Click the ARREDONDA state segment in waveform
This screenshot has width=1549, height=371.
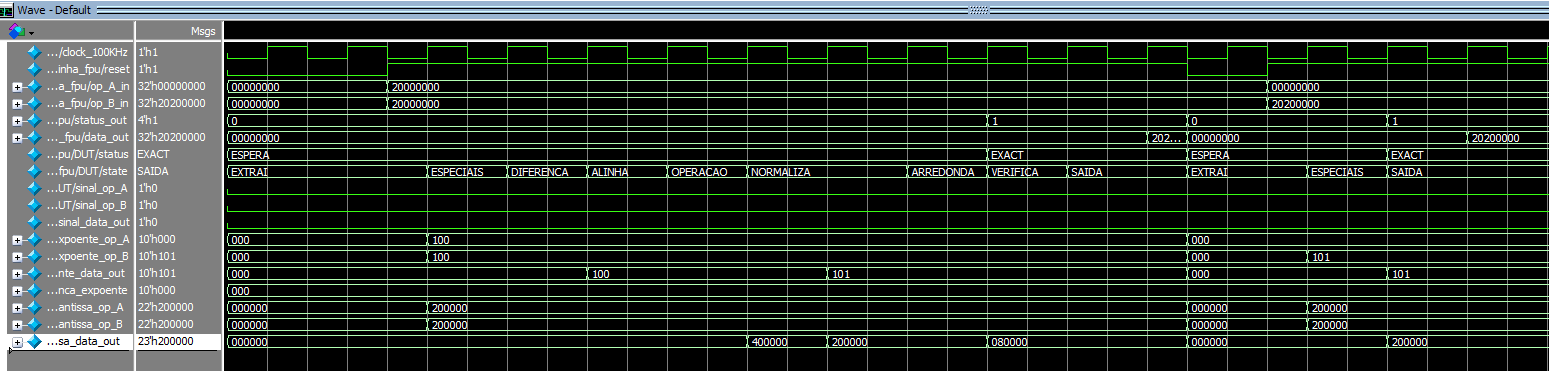click(x=946, y=172)
